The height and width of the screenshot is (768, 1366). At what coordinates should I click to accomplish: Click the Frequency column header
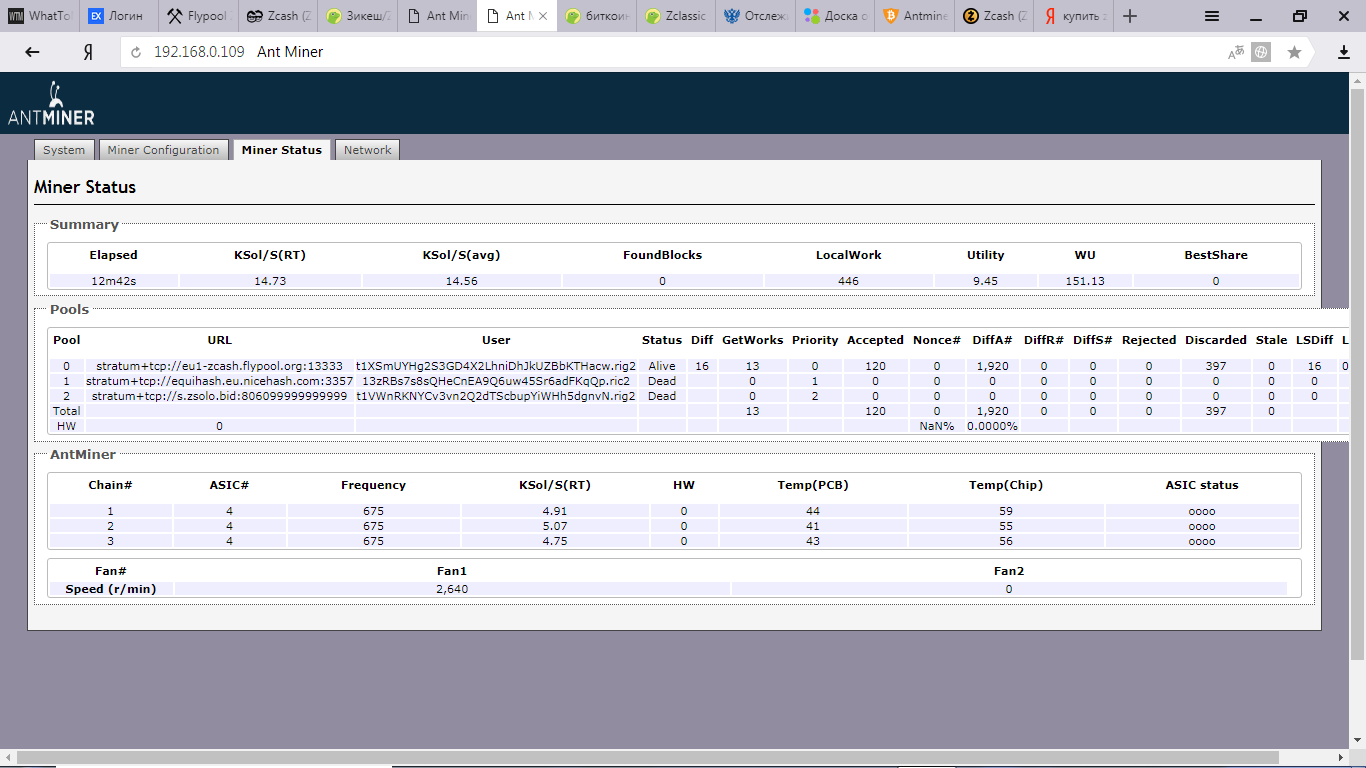coord(373,485)
